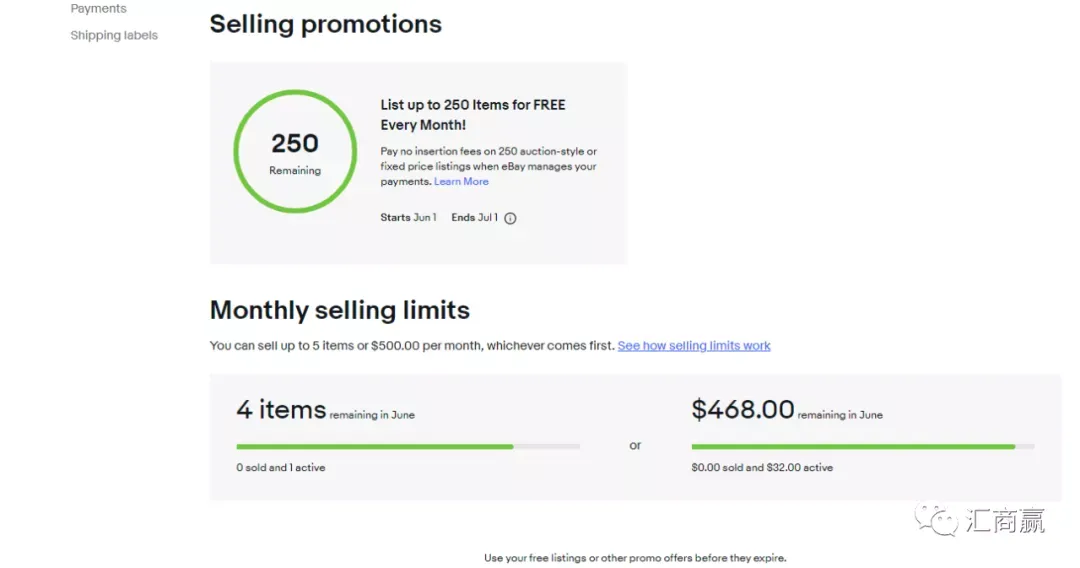This screenshot has height=568, width=1080.
Task: Open See how selling limits work link
Action: tap(694, 346)
